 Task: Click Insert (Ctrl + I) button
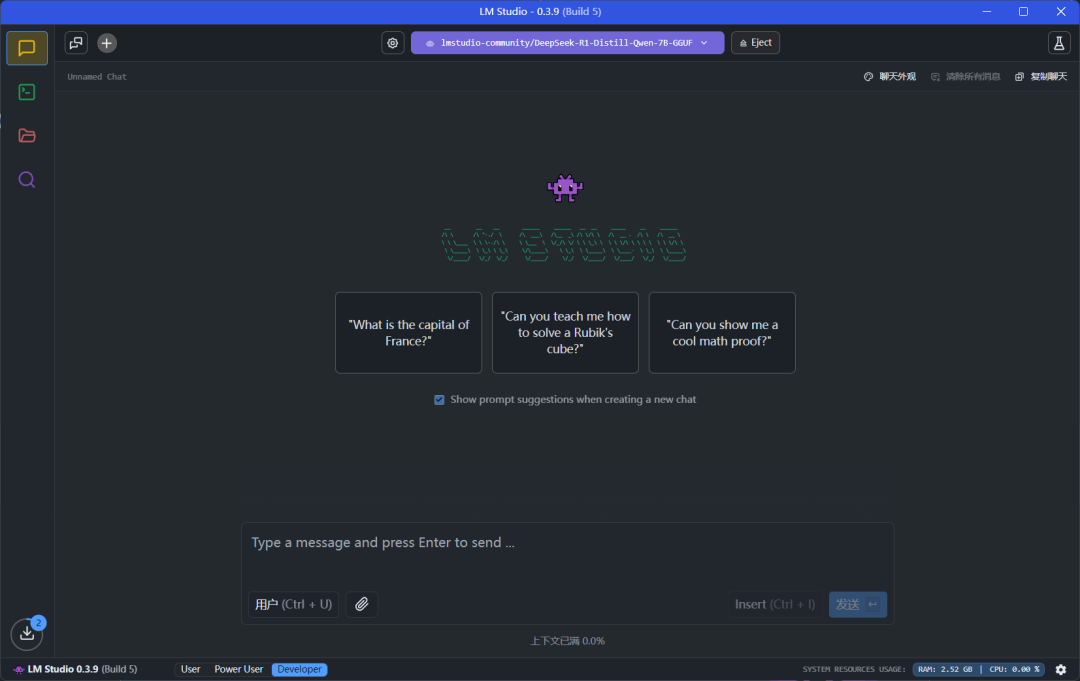point(775,605)
